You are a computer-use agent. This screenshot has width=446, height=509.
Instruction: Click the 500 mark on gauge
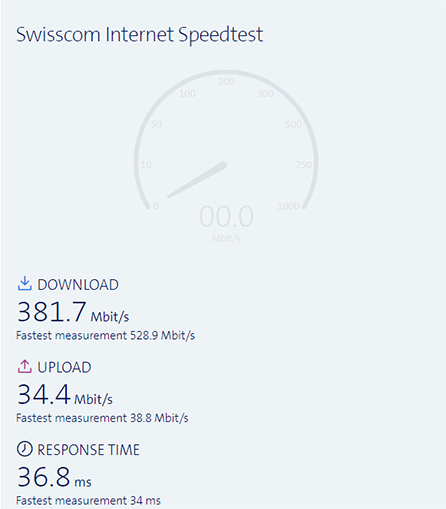[x=293, y=124]
